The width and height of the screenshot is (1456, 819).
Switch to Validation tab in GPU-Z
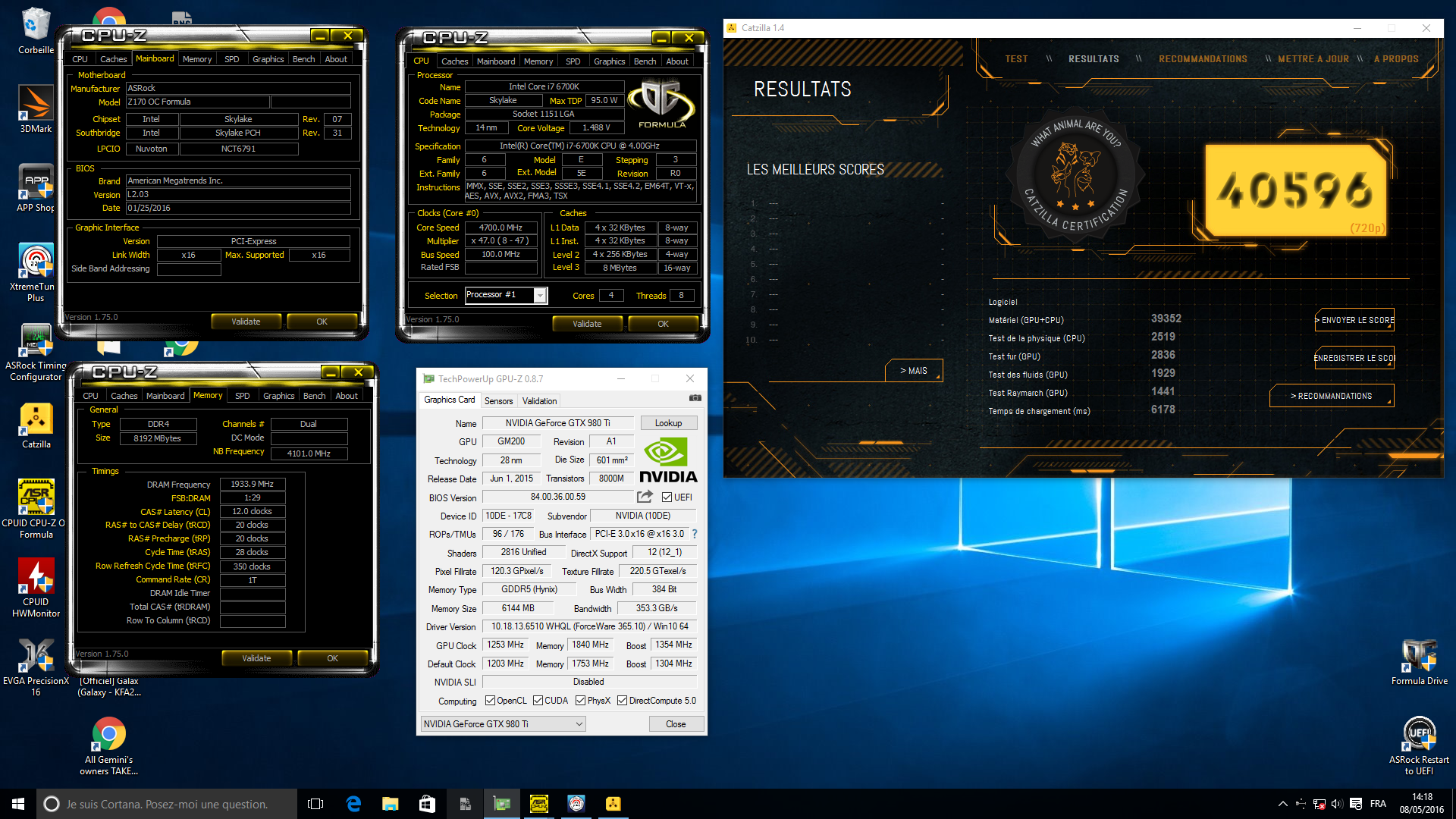539,401
